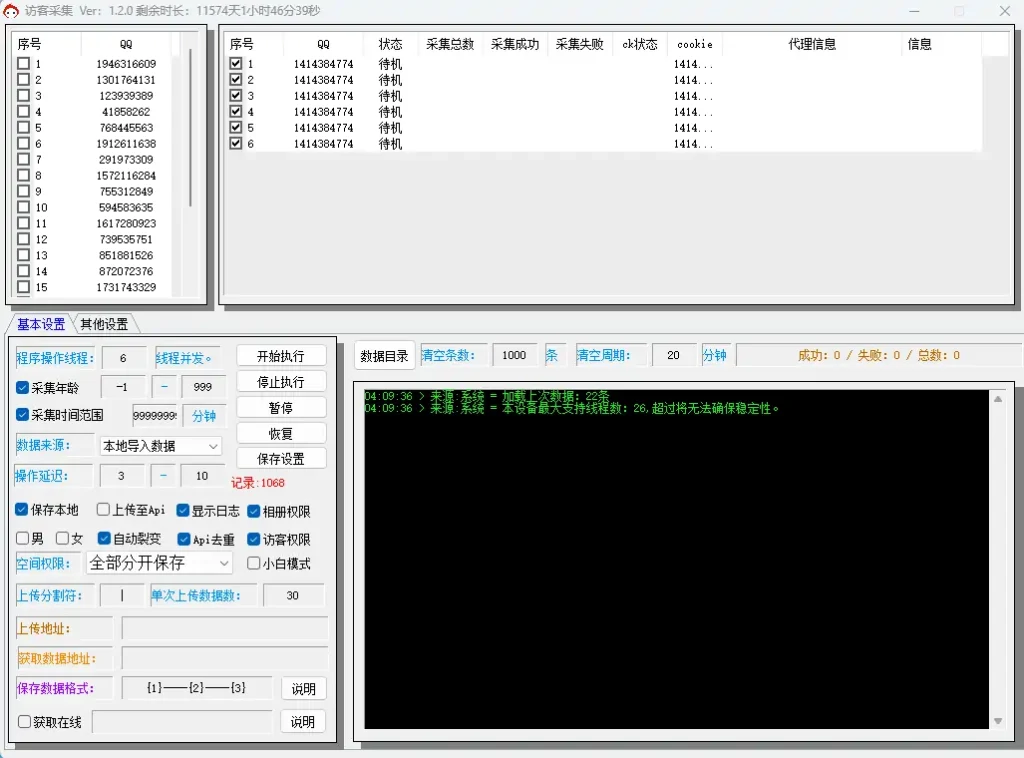Click the 成功/失败/总数 status text
This screenshot has height=758, width=1024.
point(878,355)
